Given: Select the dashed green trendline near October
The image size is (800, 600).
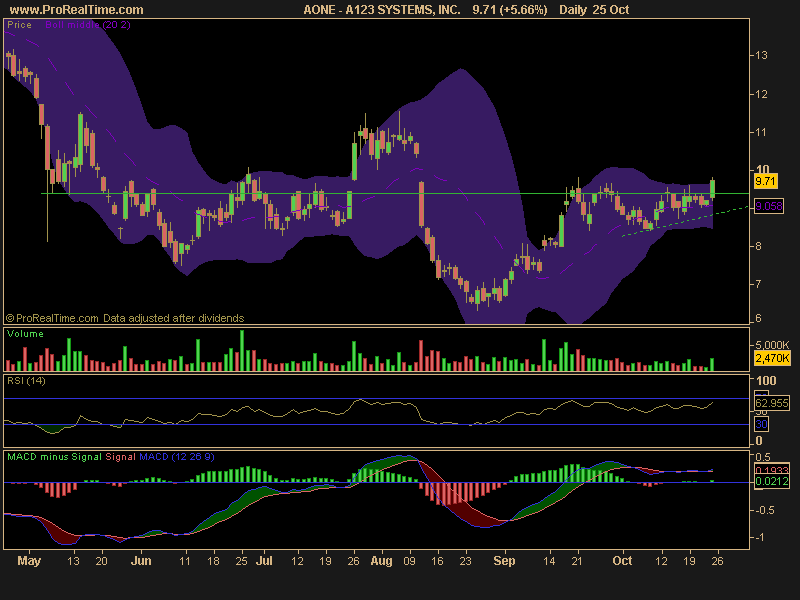Looking at the screenshot, I should 685,221.
